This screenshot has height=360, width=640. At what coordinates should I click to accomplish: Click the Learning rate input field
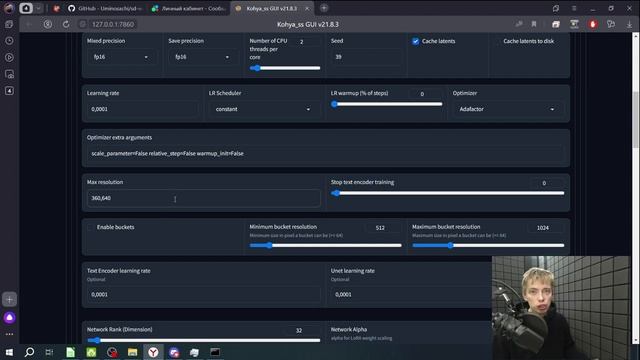pyautogui.click(x=142, y=109)
